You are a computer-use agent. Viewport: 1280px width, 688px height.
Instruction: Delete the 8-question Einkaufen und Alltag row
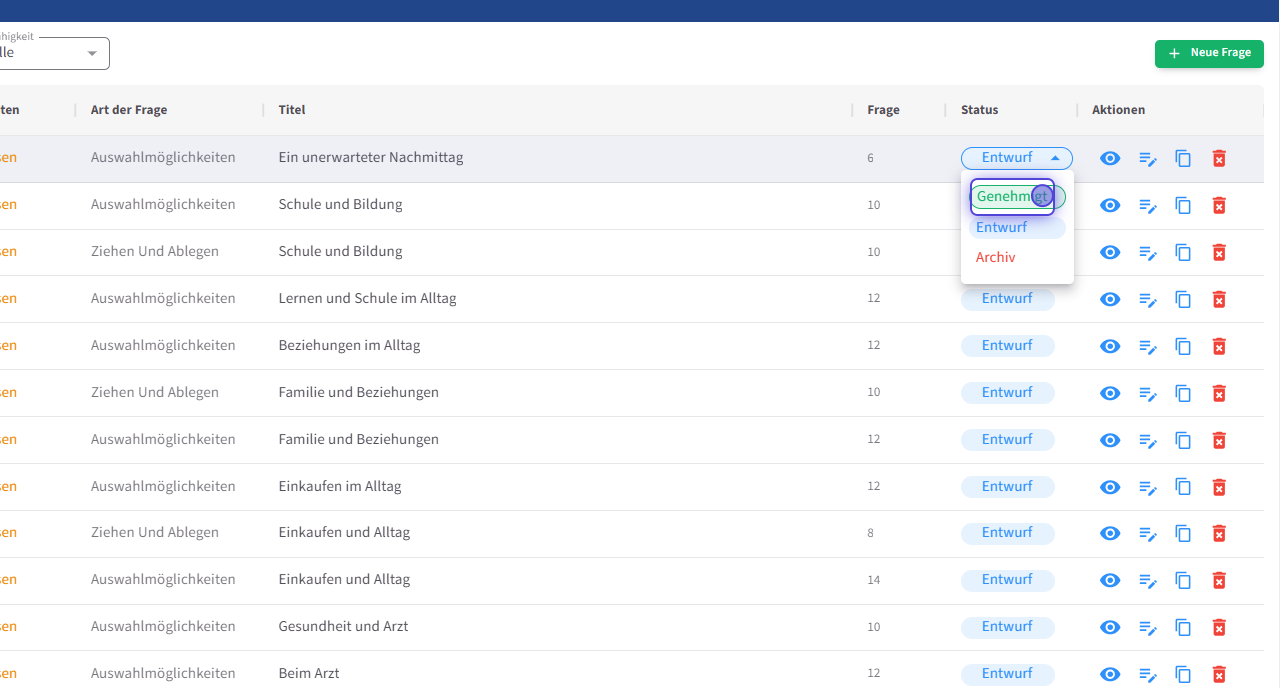[1218, 533]
